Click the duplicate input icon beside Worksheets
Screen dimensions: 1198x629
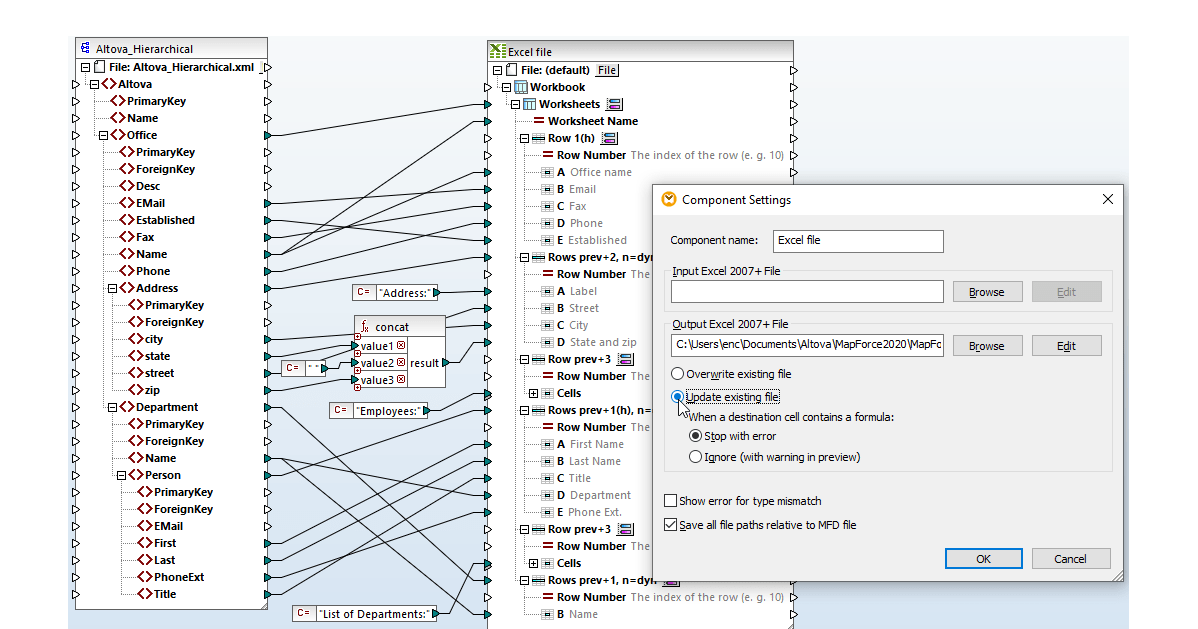point(615,103)
